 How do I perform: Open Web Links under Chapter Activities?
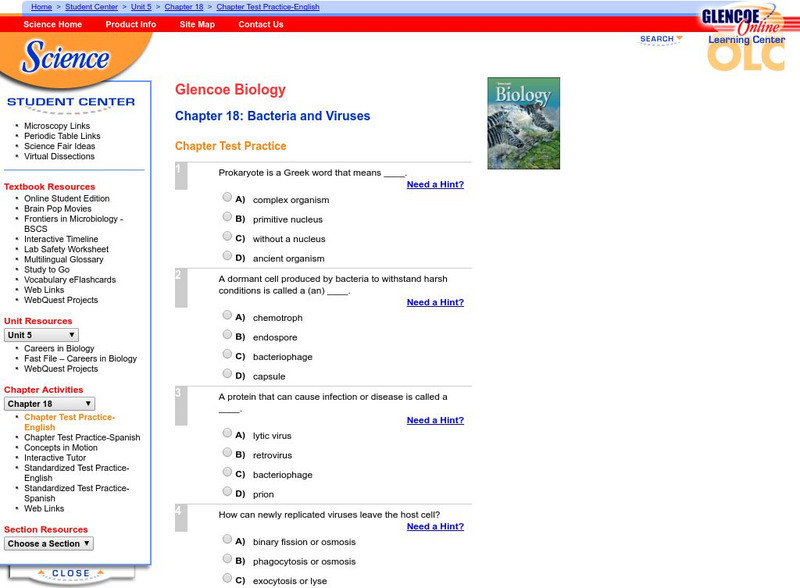pos(44,508)
